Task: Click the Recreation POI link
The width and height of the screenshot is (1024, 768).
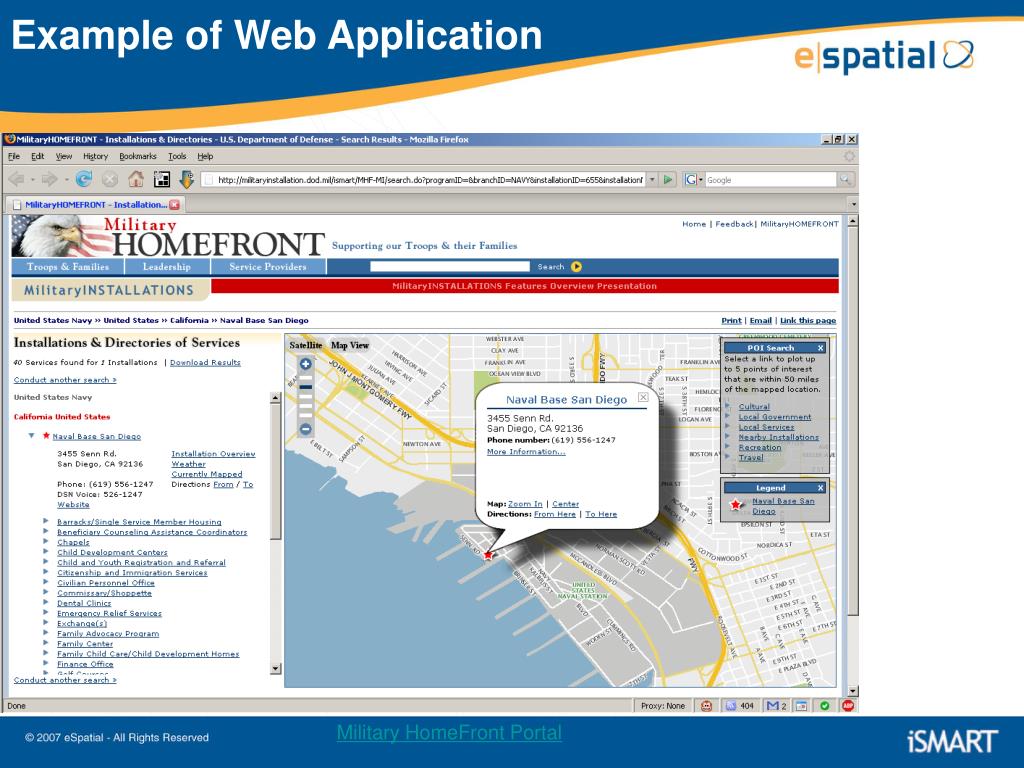Action: [760, 447]
